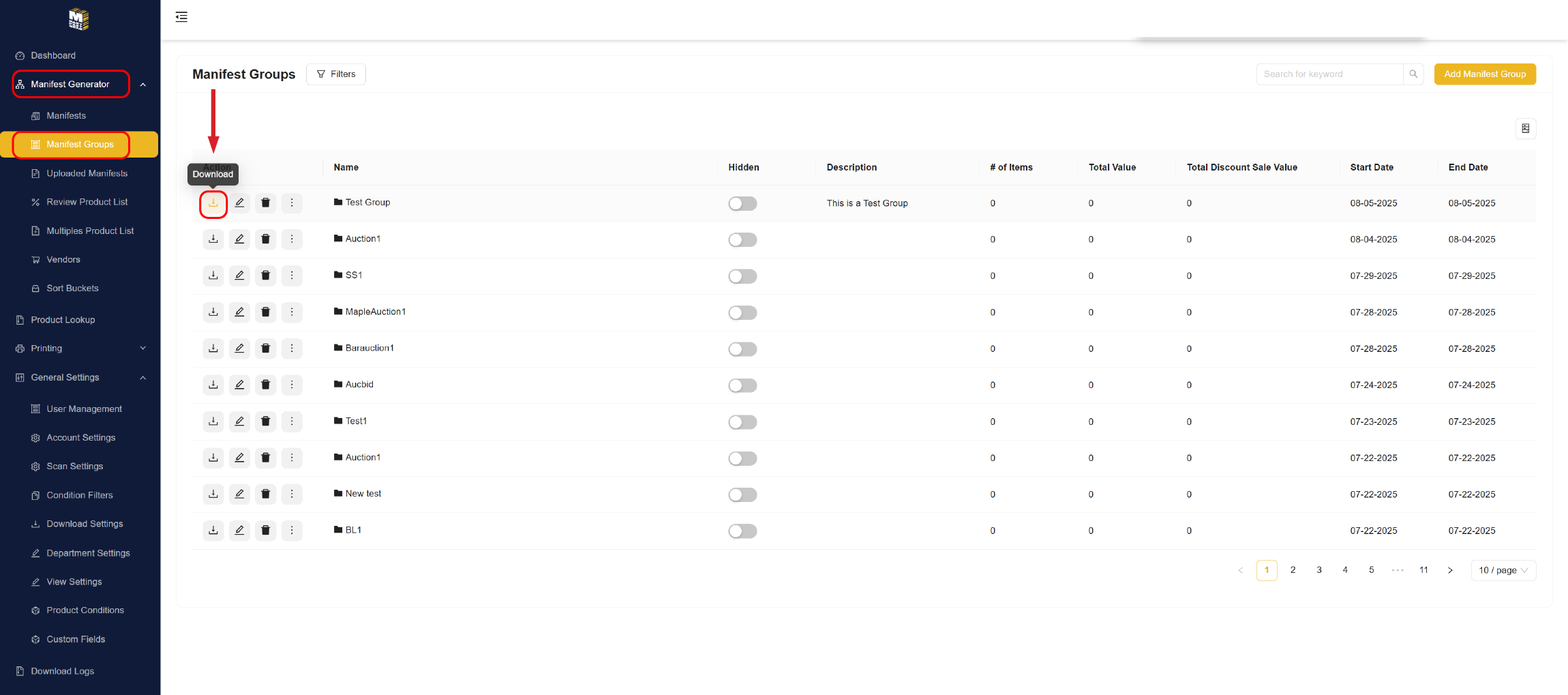Image resolution: width=1568 pixels, height=695 pixels.
Task: Delete the SS1 manifest group
Action: point(266,276)
